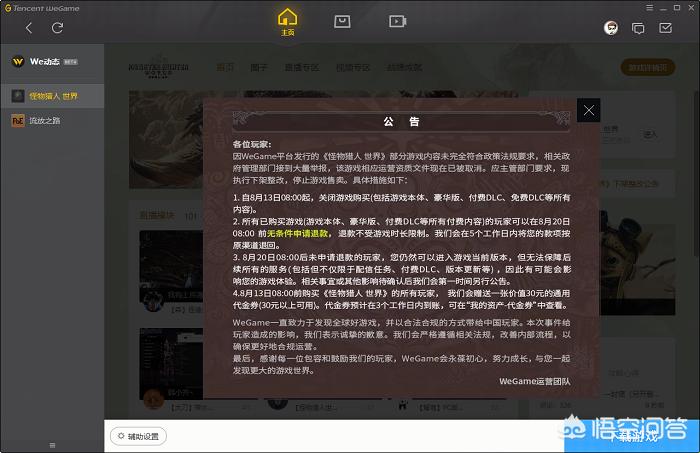Click the Tencent WeGame logo
This screenshot has width=700, height=453.
pyautogui.click(x=42, y=8)
